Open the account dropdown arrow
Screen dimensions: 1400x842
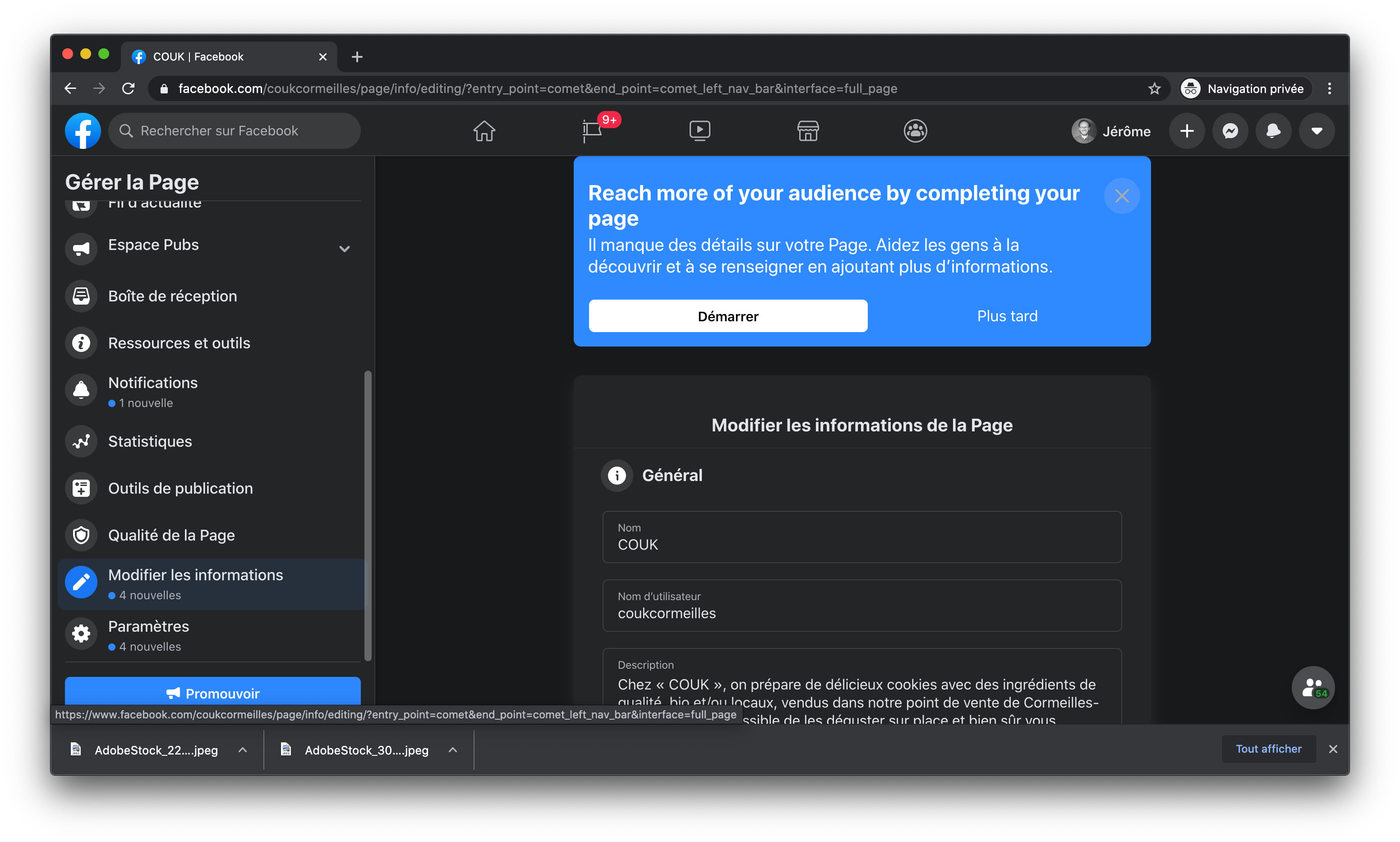(x=1317, y=131)
